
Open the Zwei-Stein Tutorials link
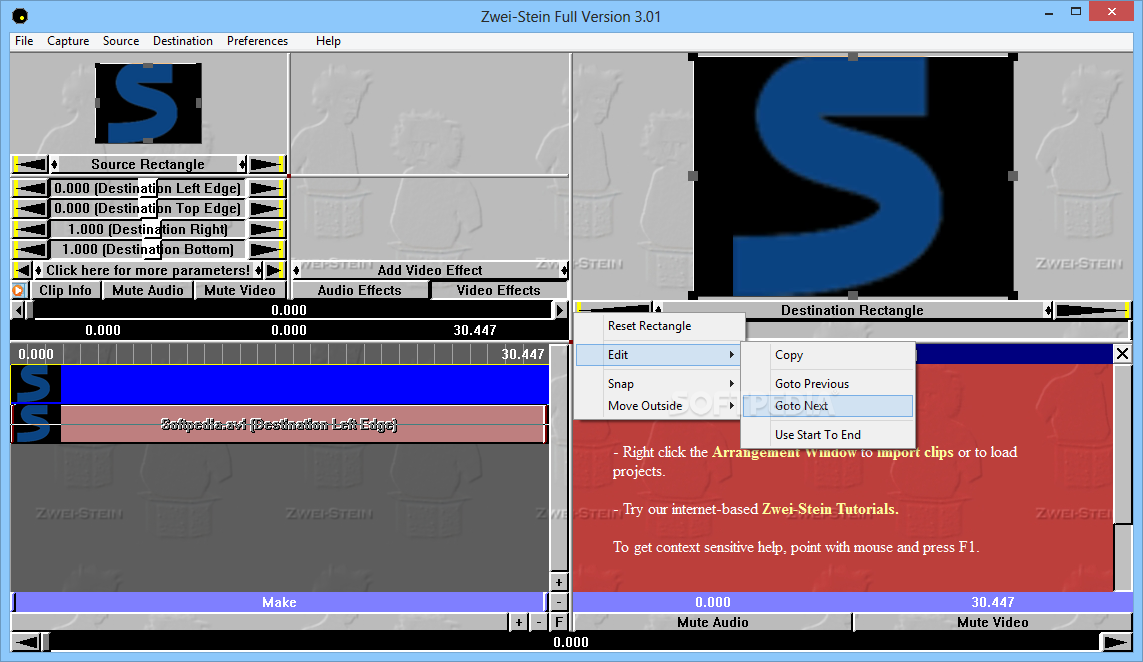pyautogui.click(x=830, y=509)
